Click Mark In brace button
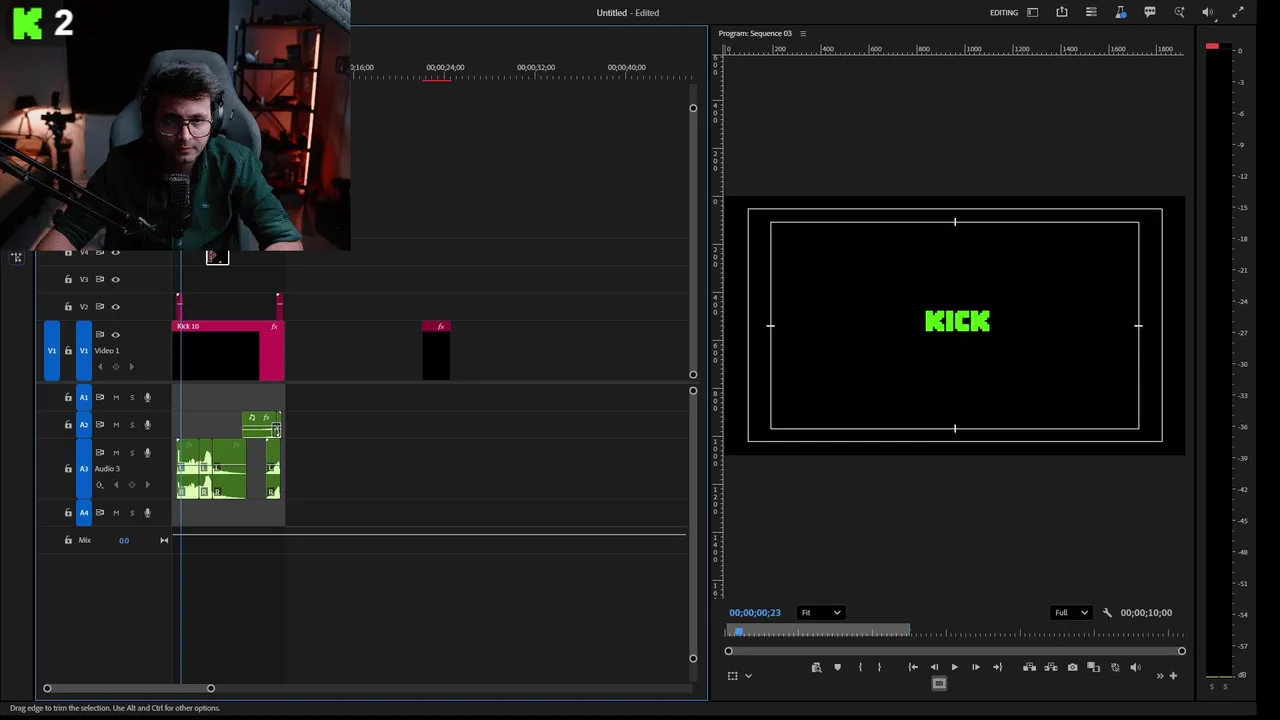The height and width of the screenshot is (720, 1280). (x=860, y=667)
